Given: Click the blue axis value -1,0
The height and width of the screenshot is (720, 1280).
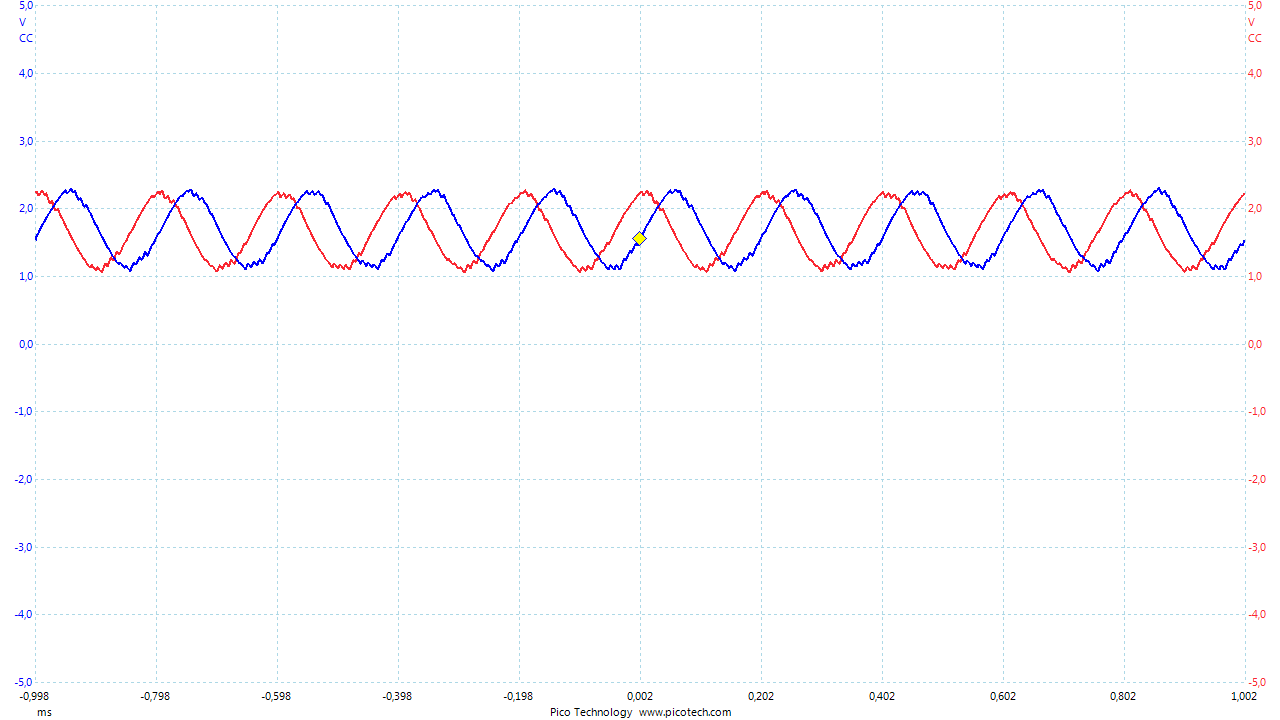Looking at the screenshot, I should click(24, 411).
